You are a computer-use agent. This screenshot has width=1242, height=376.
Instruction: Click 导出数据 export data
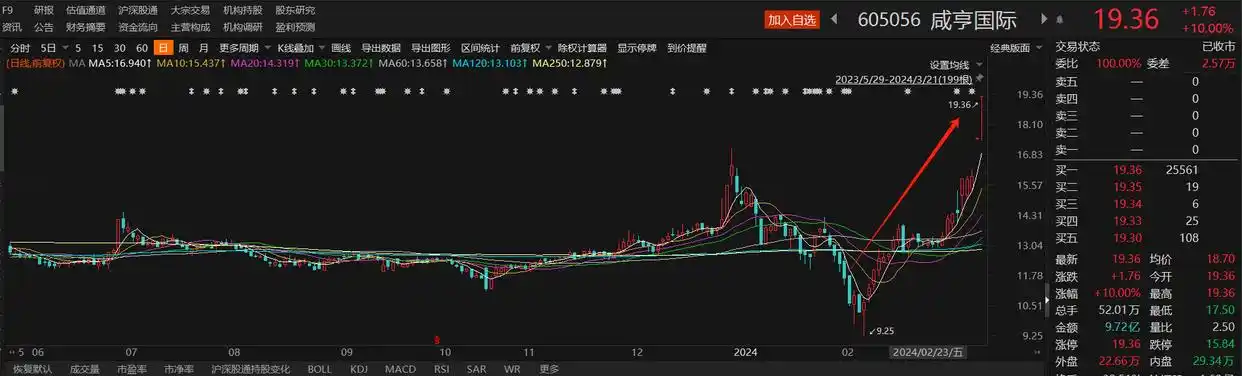[381, 47]
